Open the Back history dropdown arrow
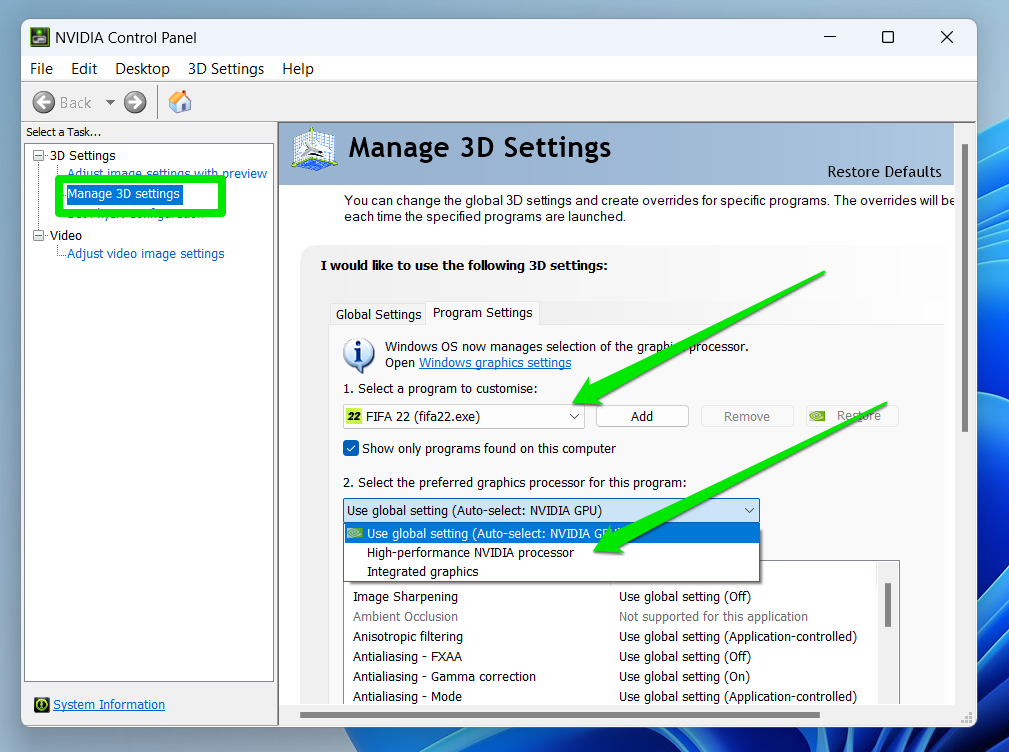 [x=110, y=102]
